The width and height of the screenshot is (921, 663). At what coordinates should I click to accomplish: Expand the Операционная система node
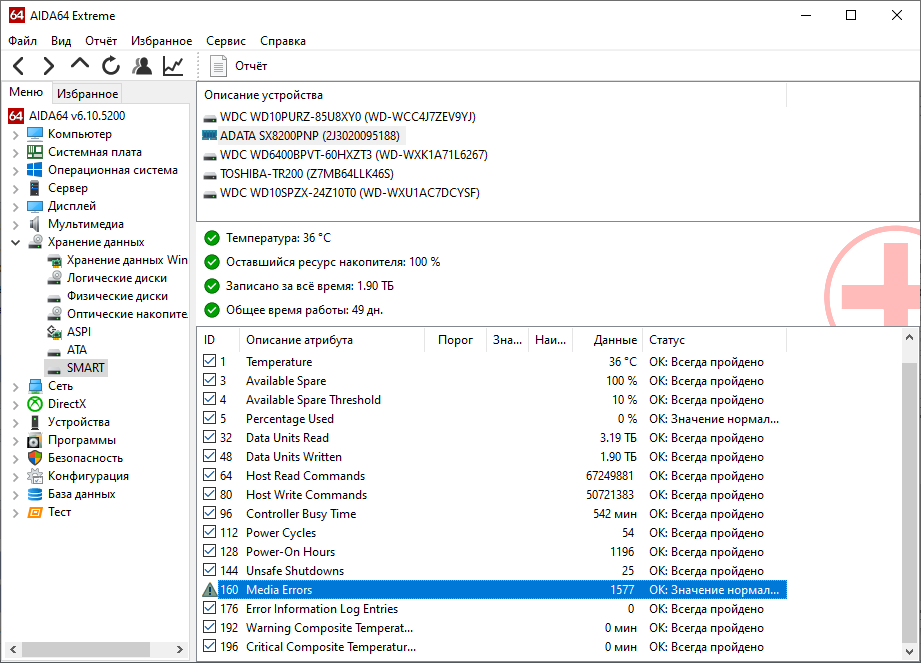[x=16, y=170]
